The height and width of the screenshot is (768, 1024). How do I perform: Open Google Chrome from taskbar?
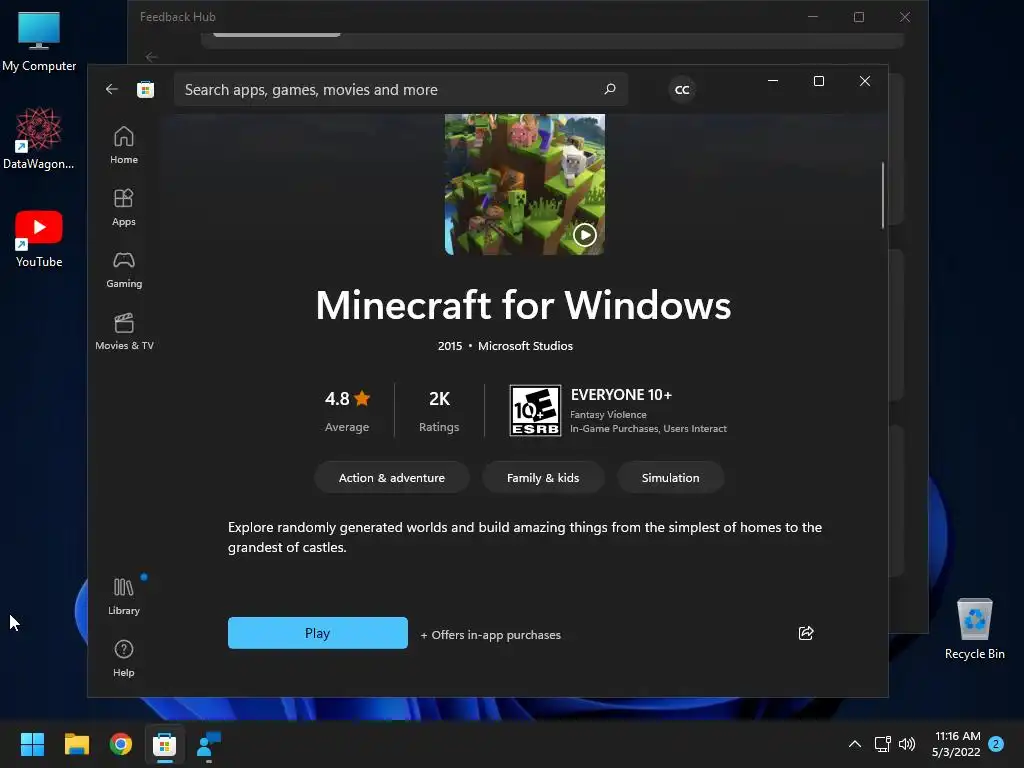[x=121, y=744]
